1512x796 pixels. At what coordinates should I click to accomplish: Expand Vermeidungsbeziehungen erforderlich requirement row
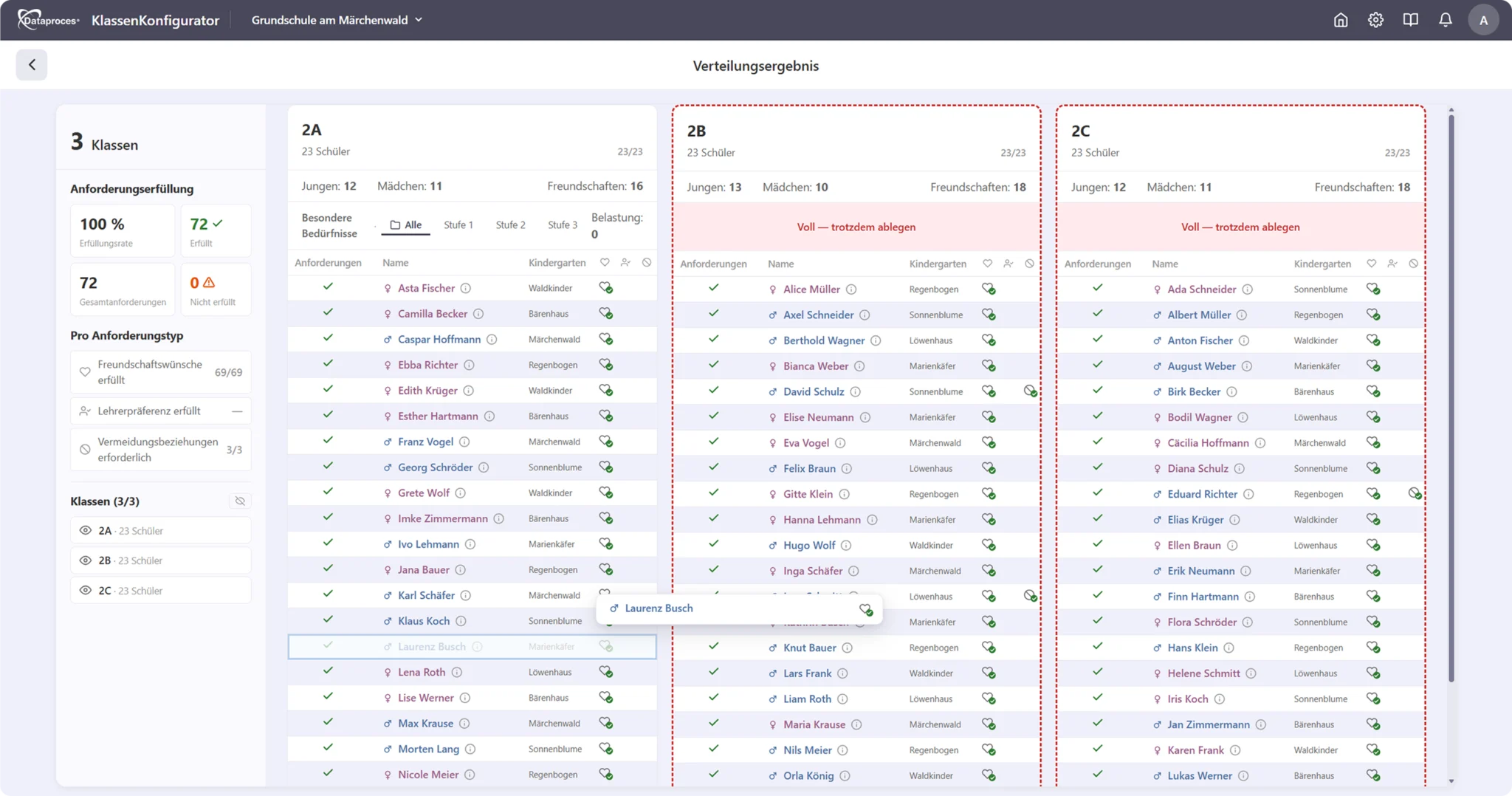pyautogui.click(x=161, y=449)
